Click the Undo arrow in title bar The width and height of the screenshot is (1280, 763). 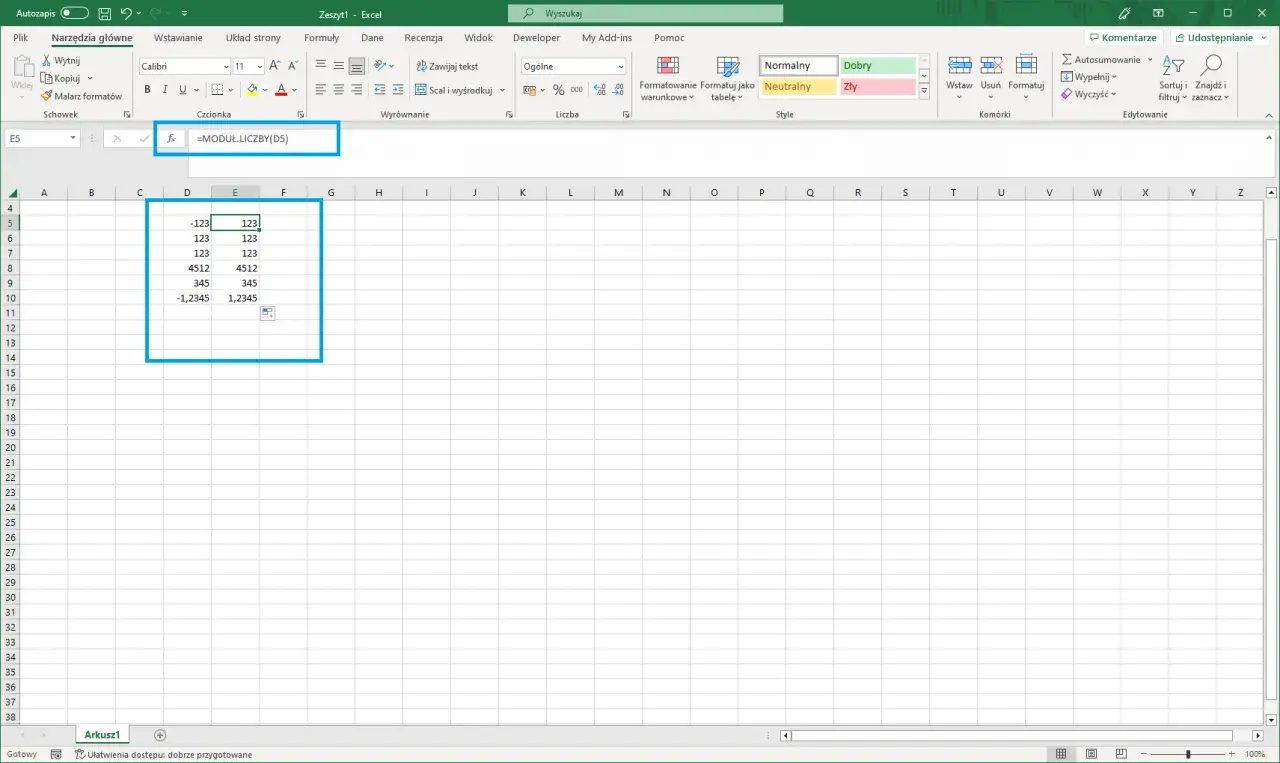[126, 12]
